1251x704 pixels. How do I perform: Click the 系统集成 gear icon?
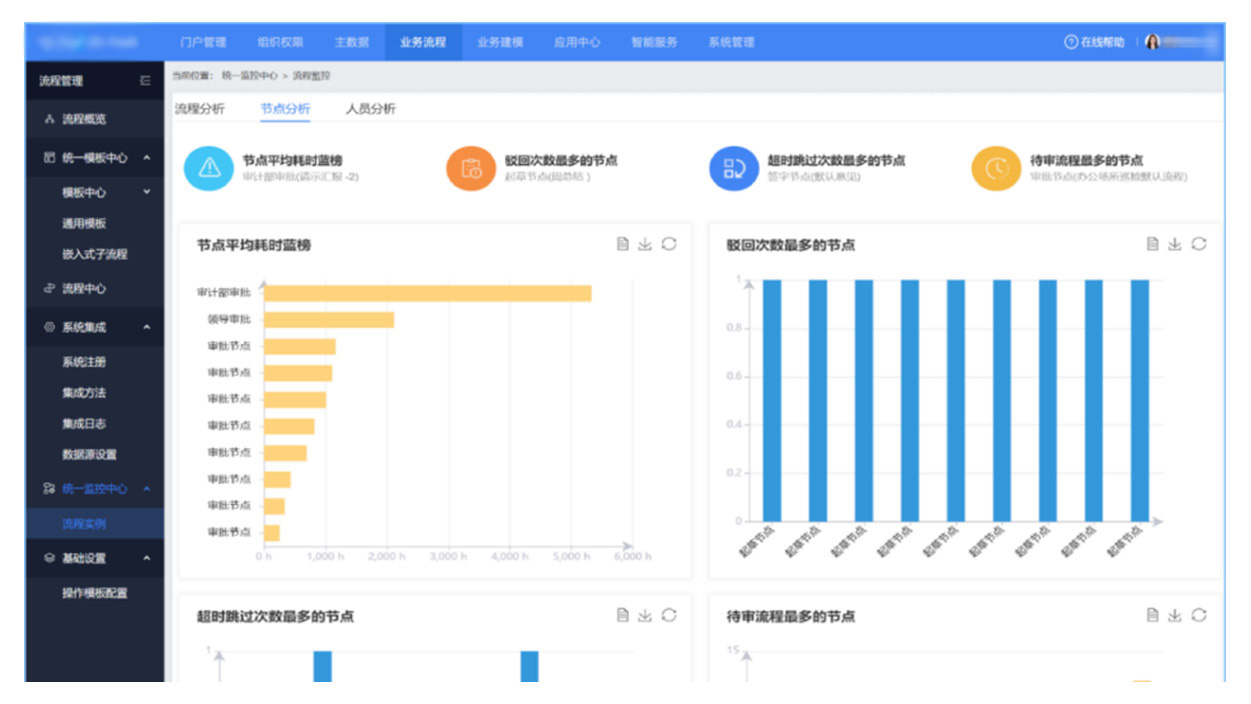pos(48,328)
